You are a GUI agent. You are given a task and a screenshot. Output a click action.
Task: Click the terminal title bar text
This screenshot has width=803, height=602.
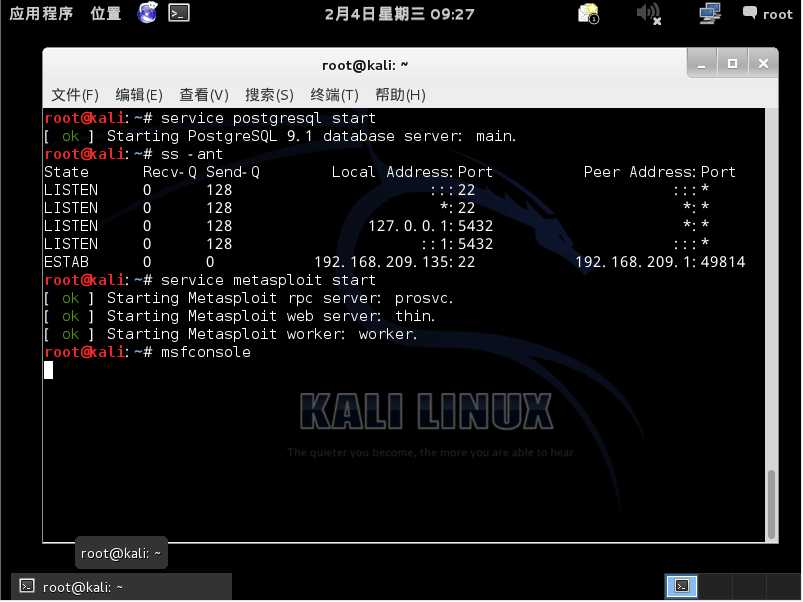(365, 66)
